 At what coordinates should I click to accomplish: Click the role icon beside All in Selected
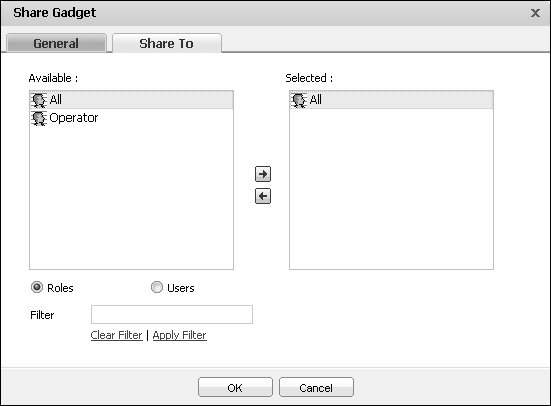click(x=299, y=100)
